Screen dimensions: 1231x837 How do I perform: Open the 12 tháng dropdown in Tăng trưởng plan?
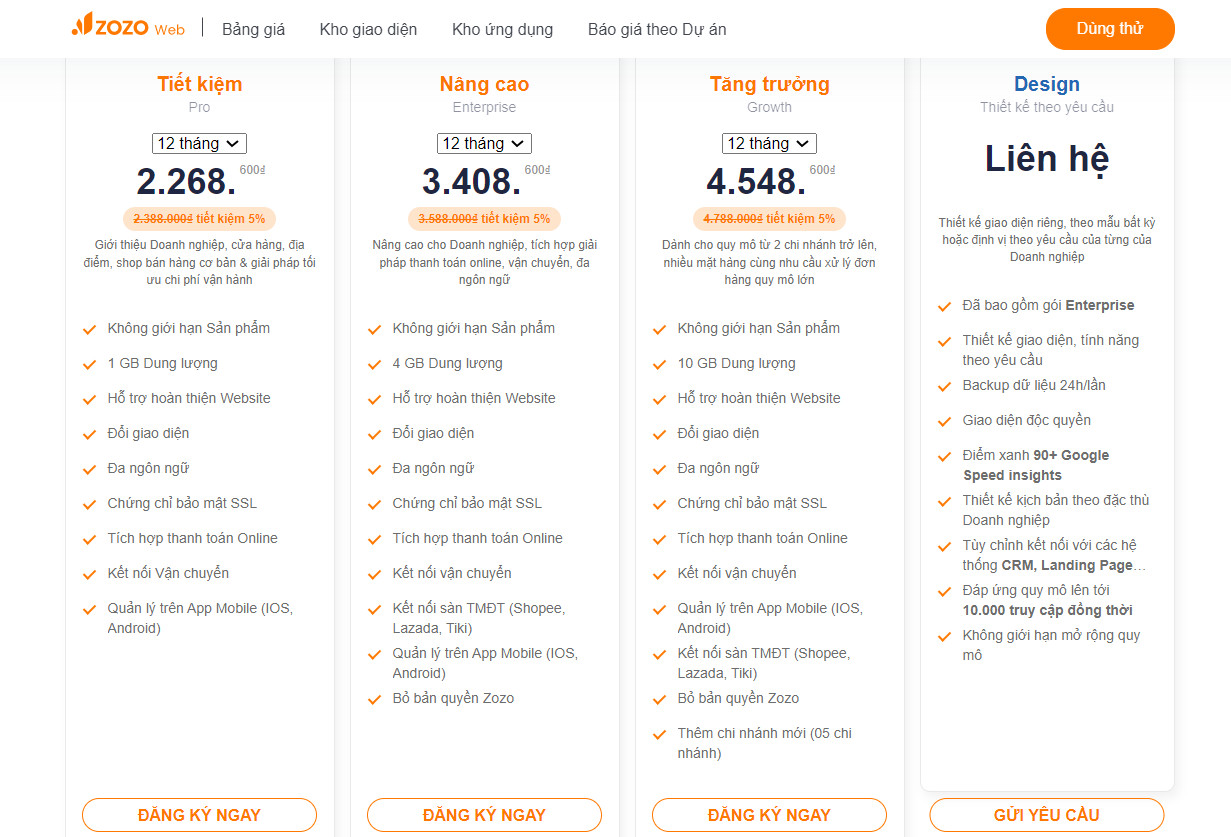click(x=769, y=144)
